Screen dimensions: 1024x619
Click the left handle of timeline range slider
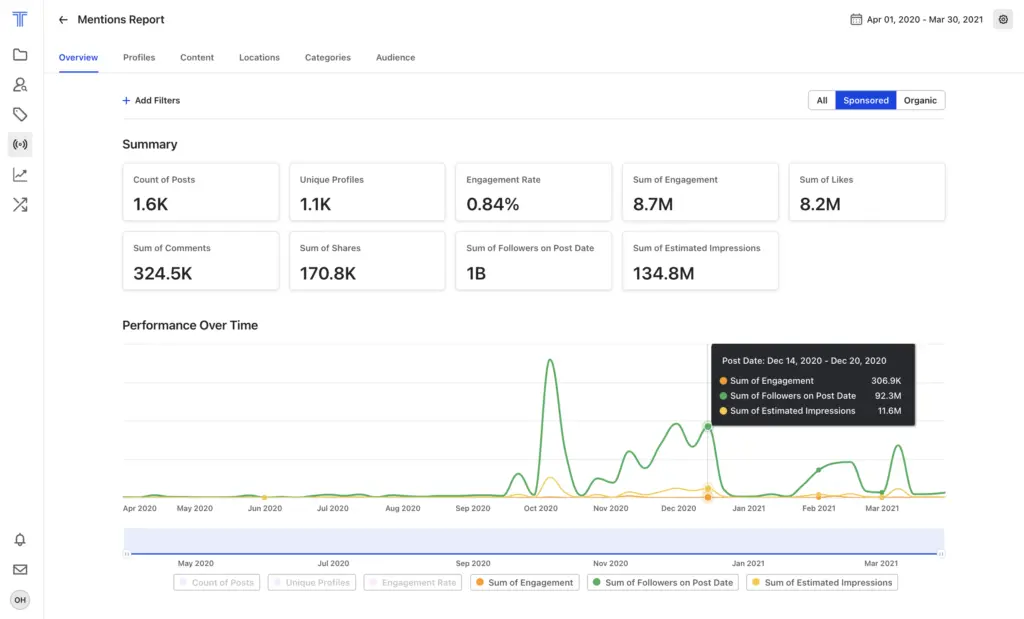click(x=126, y=553)
